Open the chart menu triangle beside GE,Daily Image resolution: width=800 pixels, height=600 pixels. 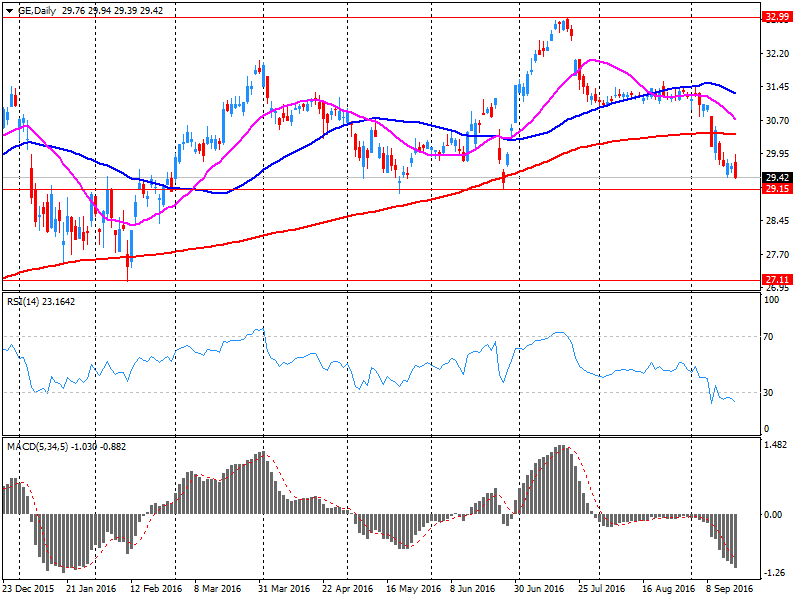click(x=10, y=11)
